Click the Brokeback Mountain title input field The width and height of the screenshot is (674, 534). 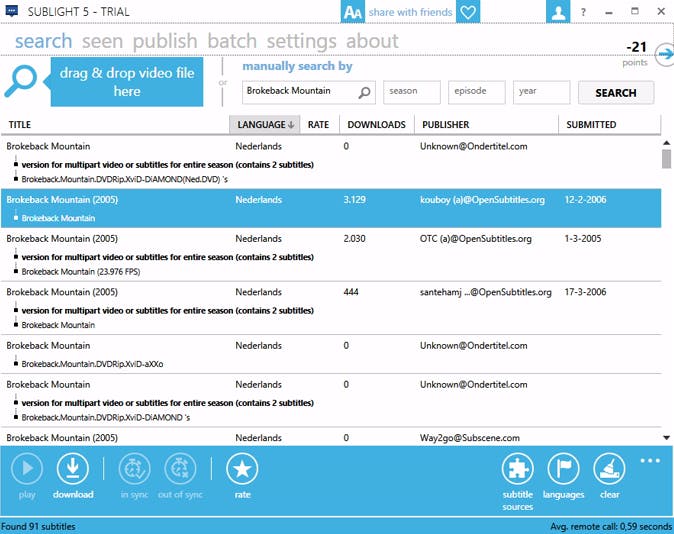[309, 92]
